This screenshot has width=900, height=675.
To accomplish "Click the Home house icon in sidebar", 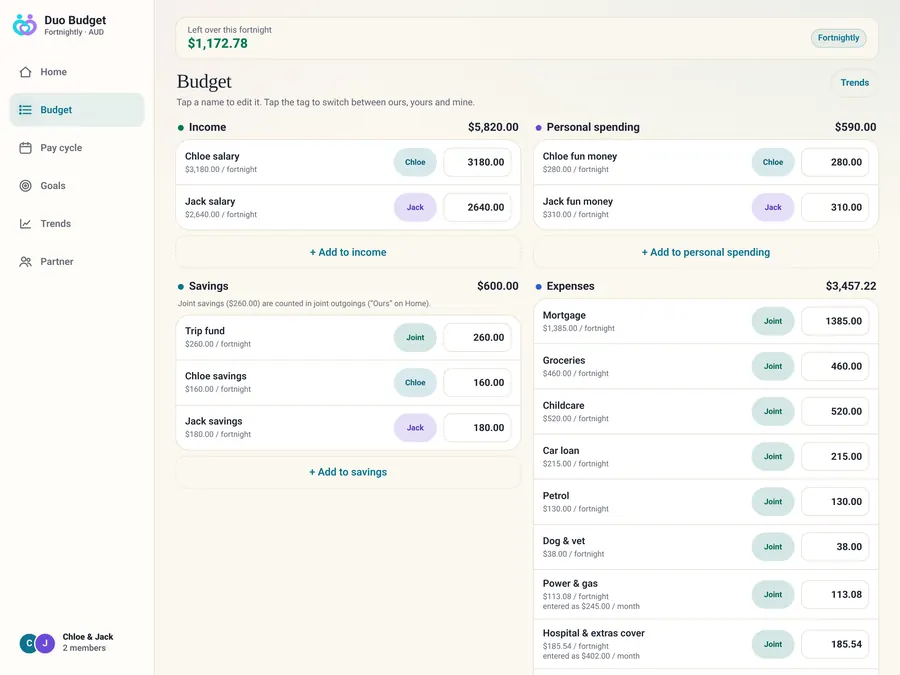I will click(25, 72).
